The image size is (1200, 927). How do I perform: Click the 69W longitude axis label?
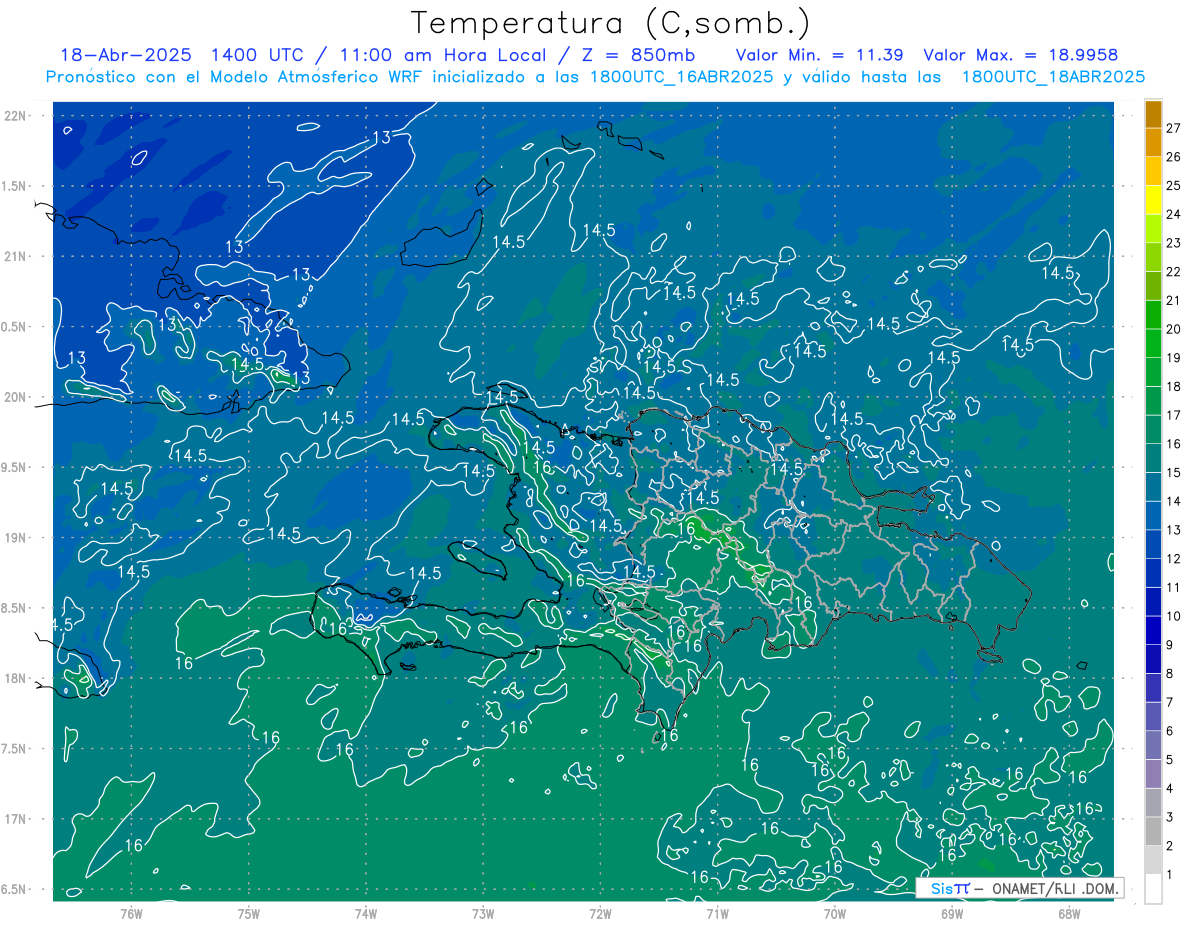(951, 914)
